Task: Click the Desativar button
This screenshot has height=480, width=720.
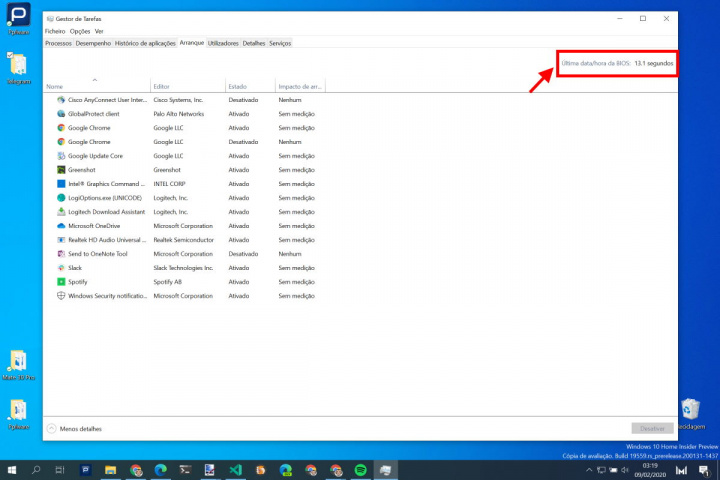Action: click(x=651, y=428)
